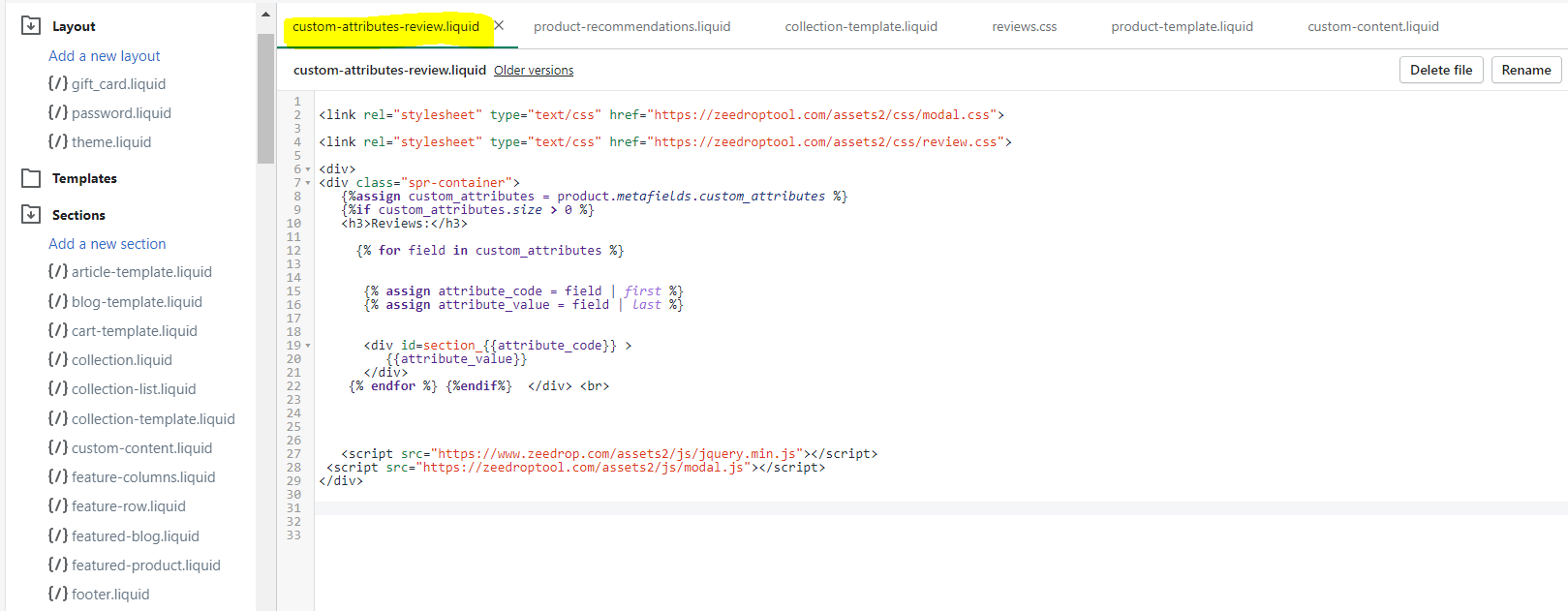Image resolution: width=1568 pixels, height=611 pixels.
Task: Switch to collection-template.liquid tab
Action: coord(861,26)
